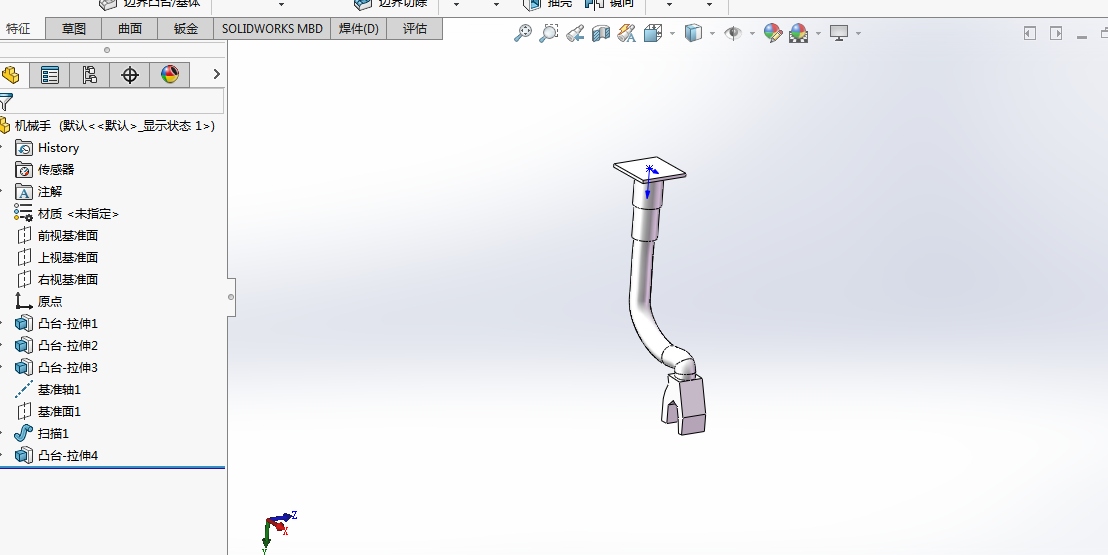1108x555 pixels.
Task: Click 材质 material icon
Action: (x=24, y=214)
